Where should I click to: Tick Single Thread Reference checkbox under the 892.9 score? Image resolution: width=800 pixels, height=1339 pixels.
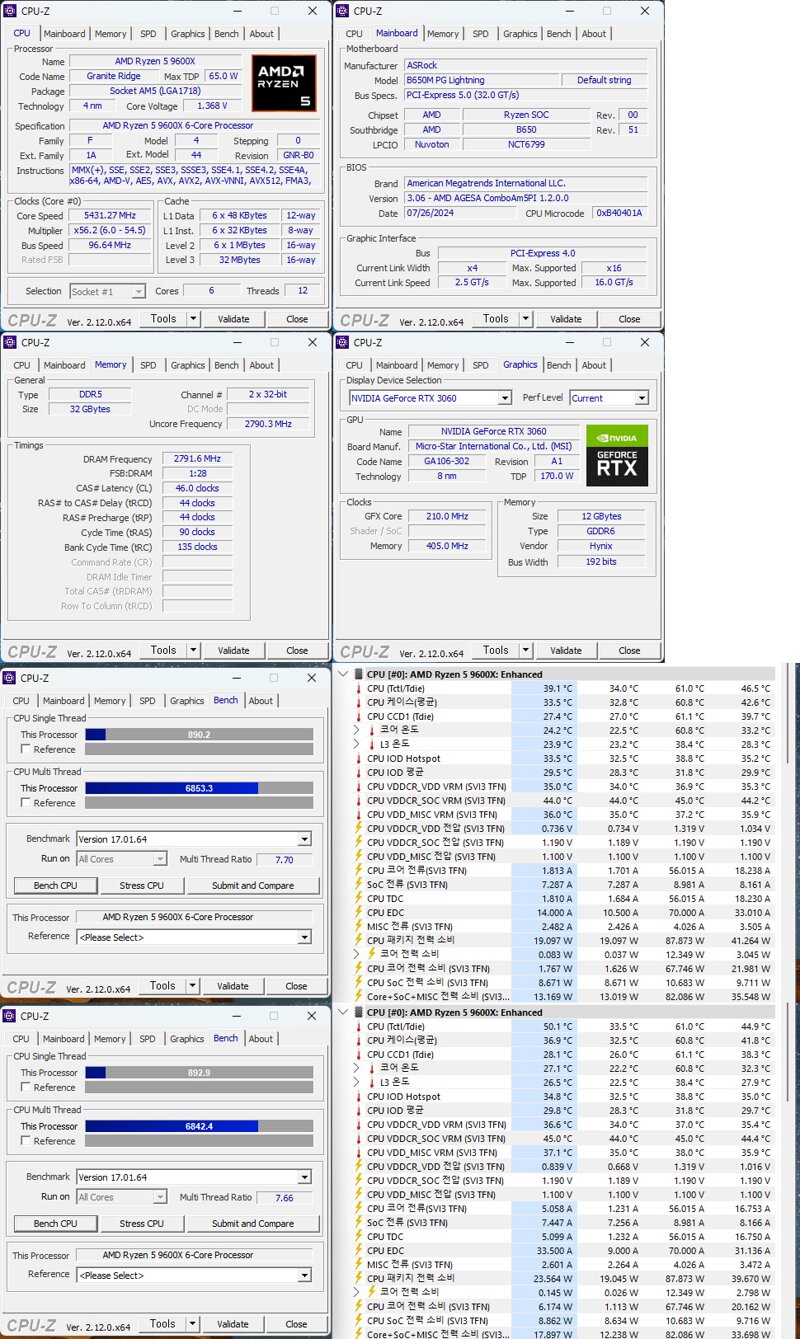pos(26,1087)
